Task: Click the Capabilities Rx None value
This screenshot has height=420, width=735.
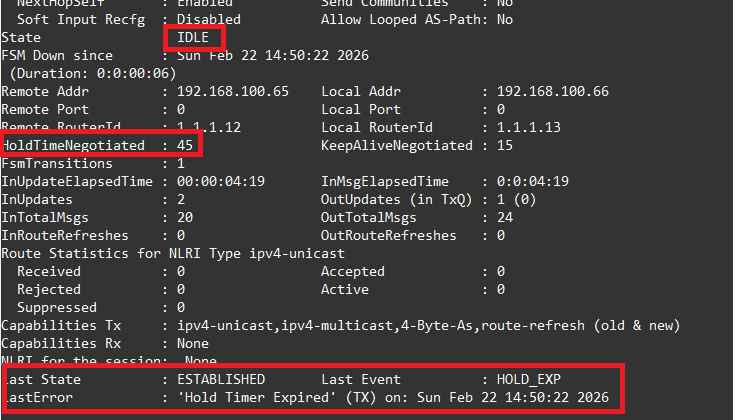Action: click(194, 343)
